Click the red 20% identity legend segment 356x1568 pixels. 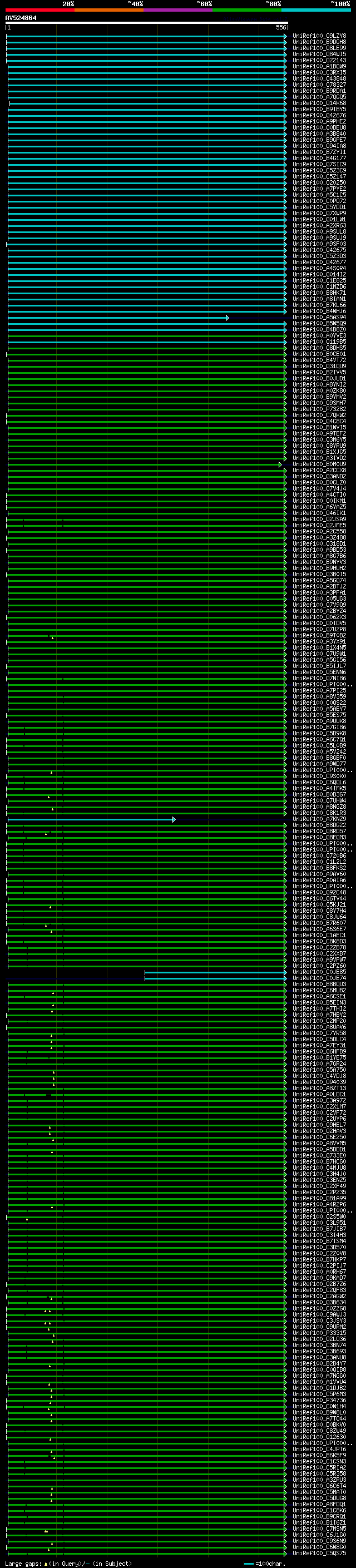click(x=39, y=11)
